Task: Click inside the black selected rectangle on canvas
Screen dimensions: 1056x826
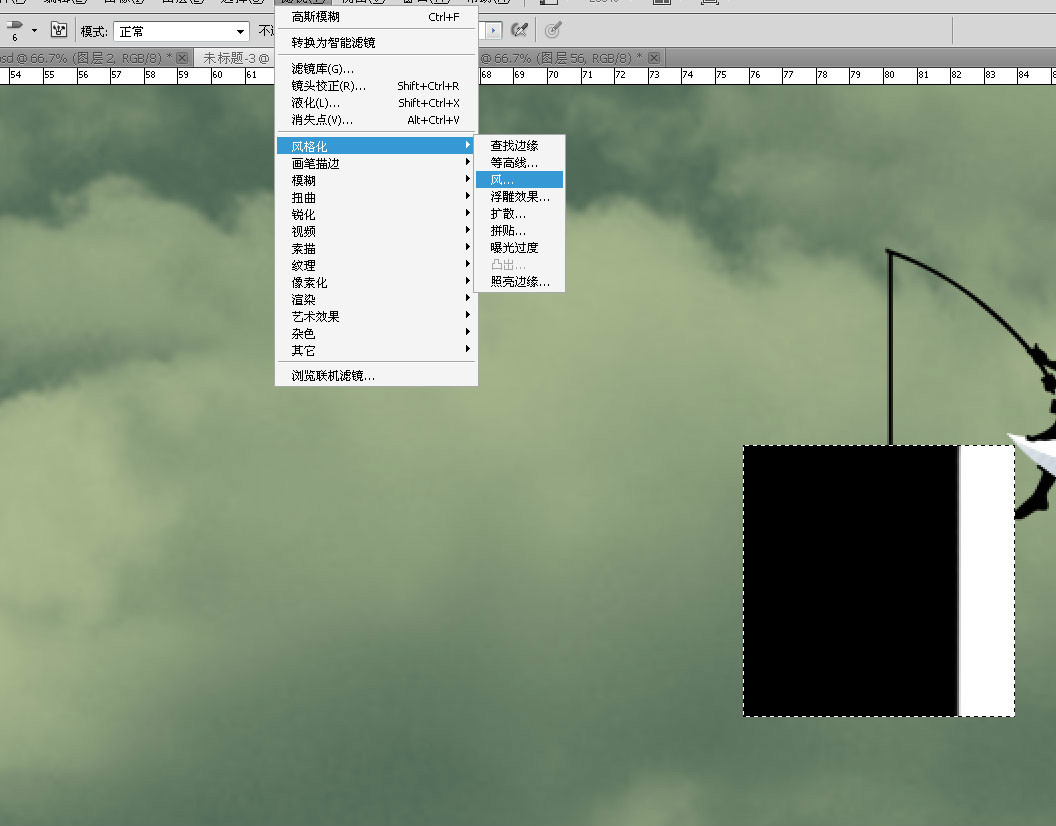Action: 850,581
